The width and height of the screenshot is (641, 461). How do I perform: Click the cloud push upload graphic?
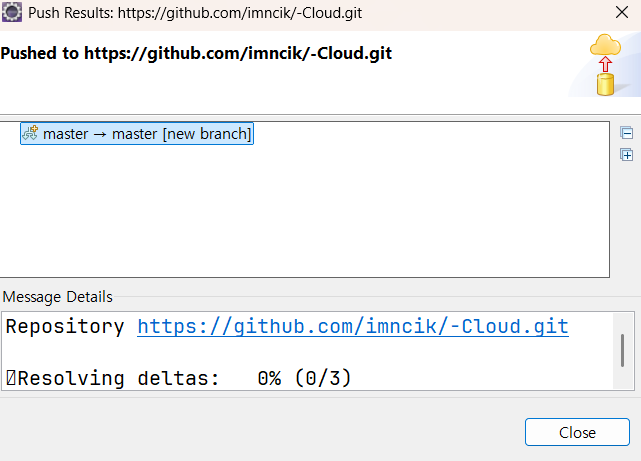(x=605, y=65)
